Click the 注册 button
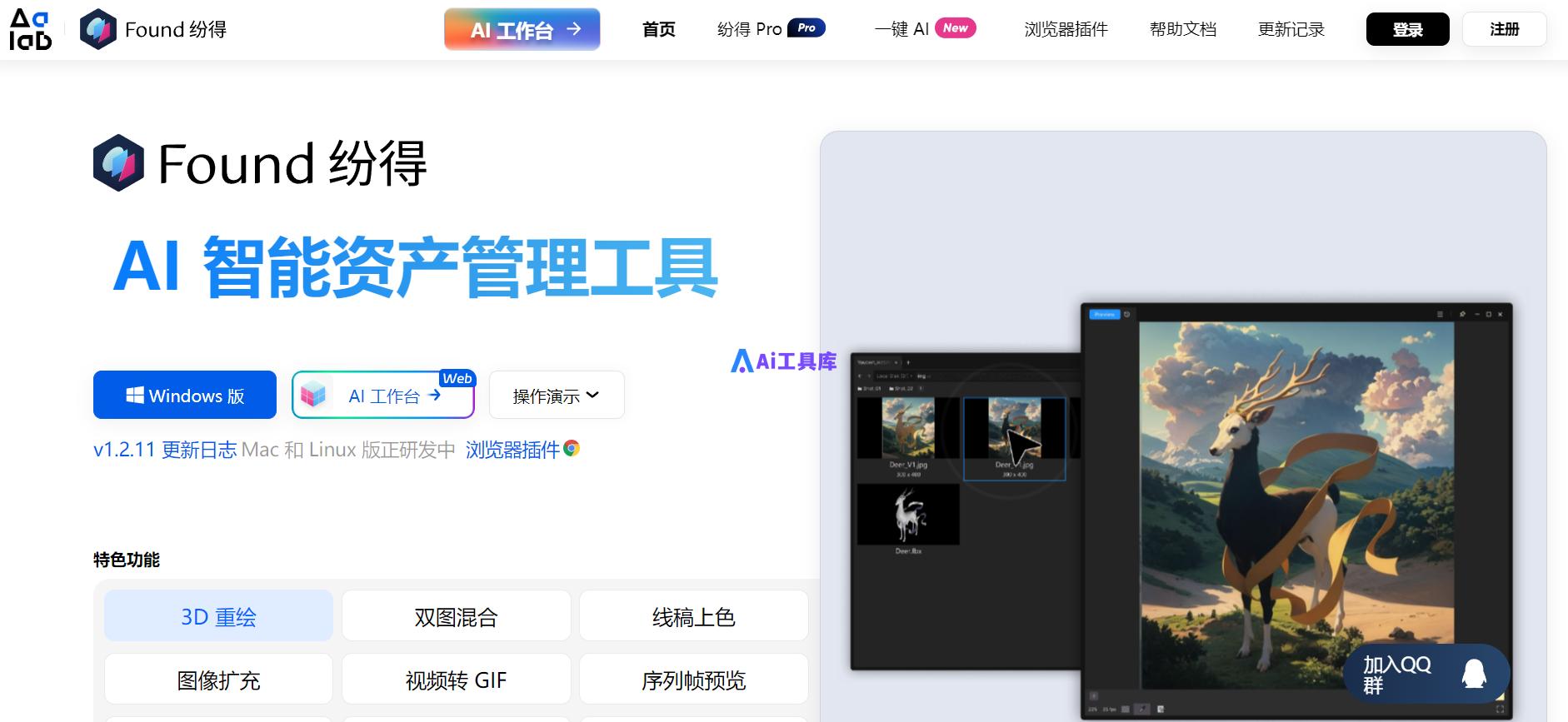The height and width of the screenshot is (722, 1568). pyautogui.click(x=1505, y=30)
